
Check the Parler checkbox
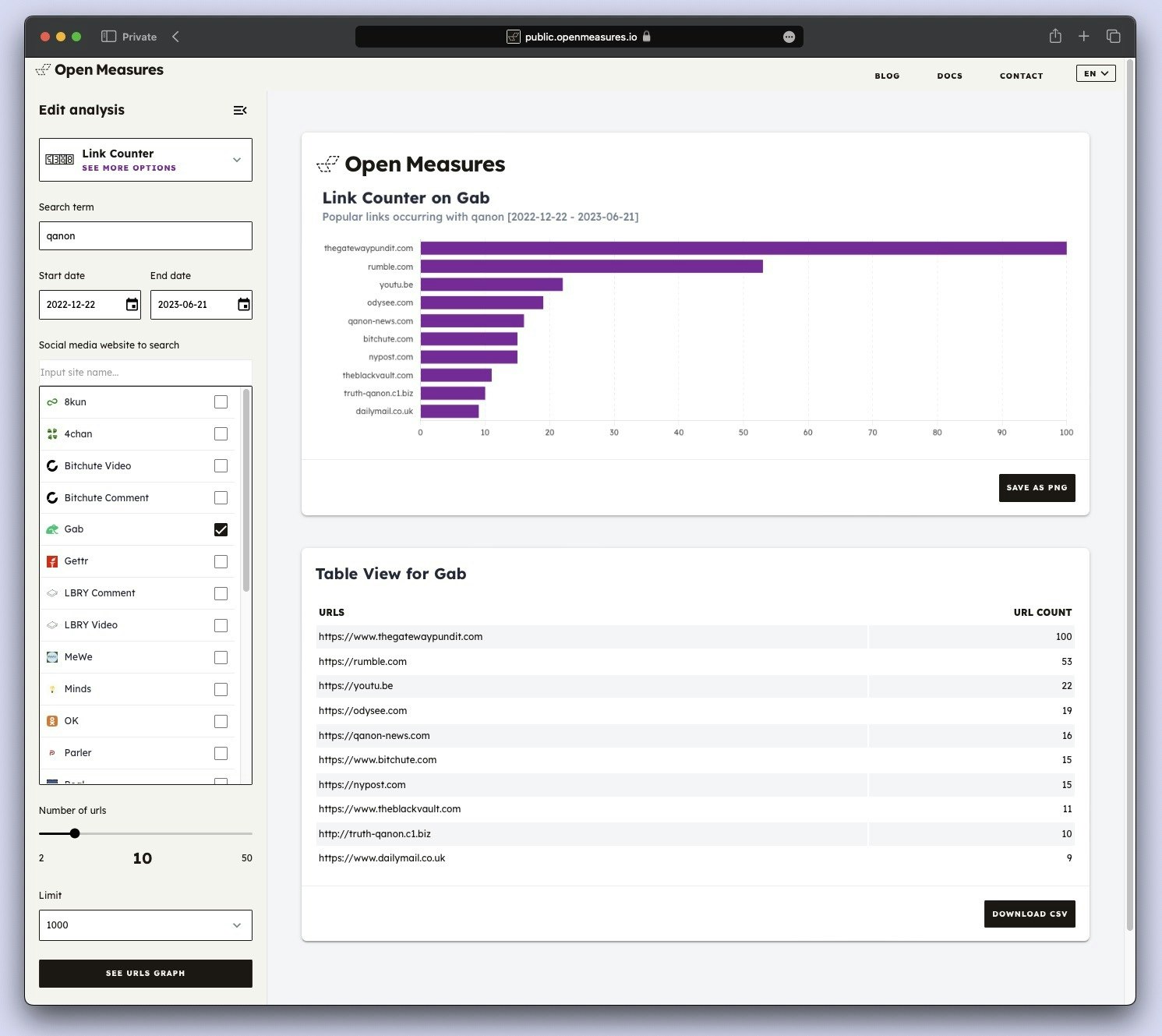221,754
